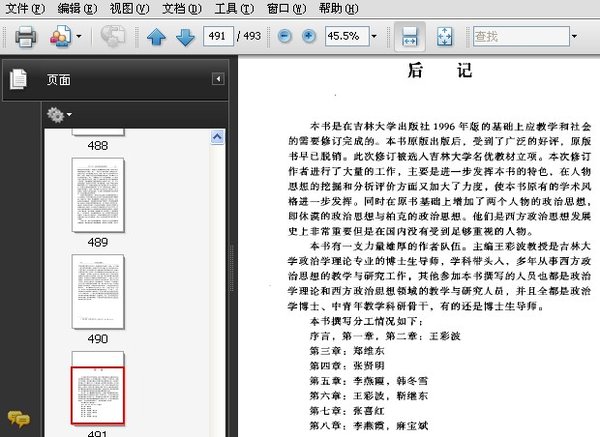Viewport: 600px width, 437px height.
Task: Collapse the pages navigation panel
Action: [217, 79]
